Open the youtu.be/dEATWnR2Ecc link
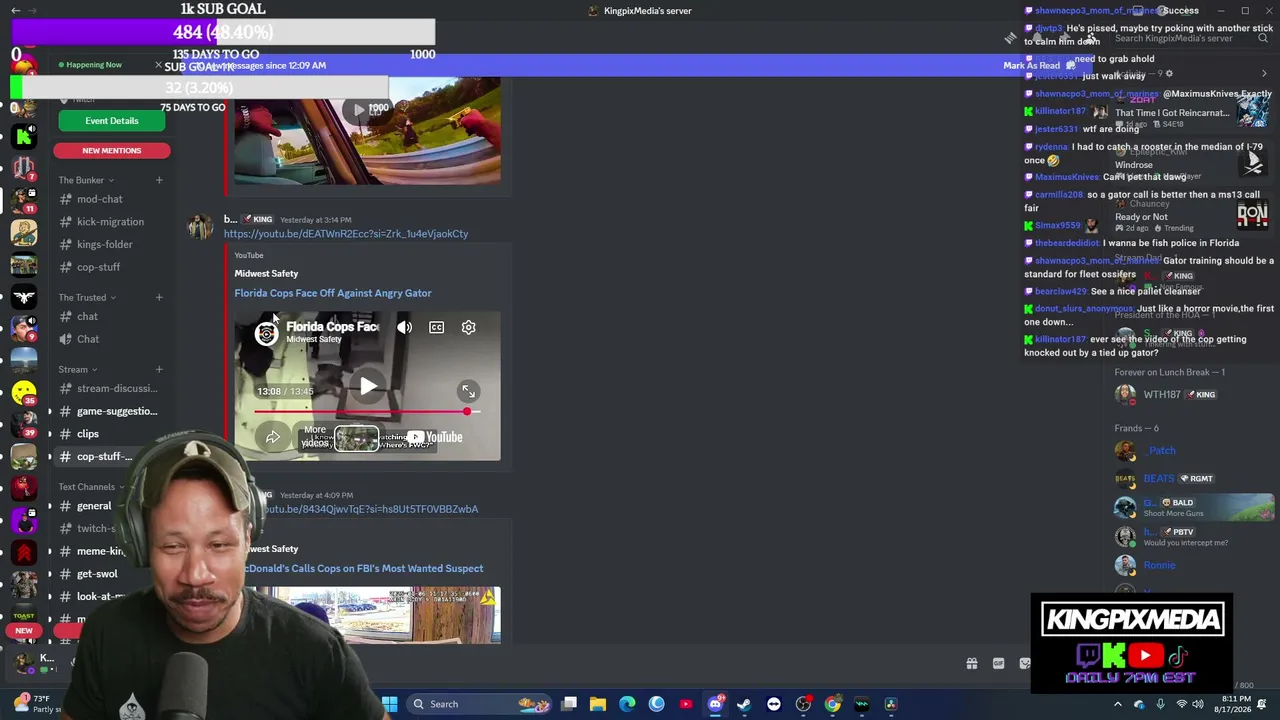This screenshot has height=720, width=1280. tap(346, 234)
